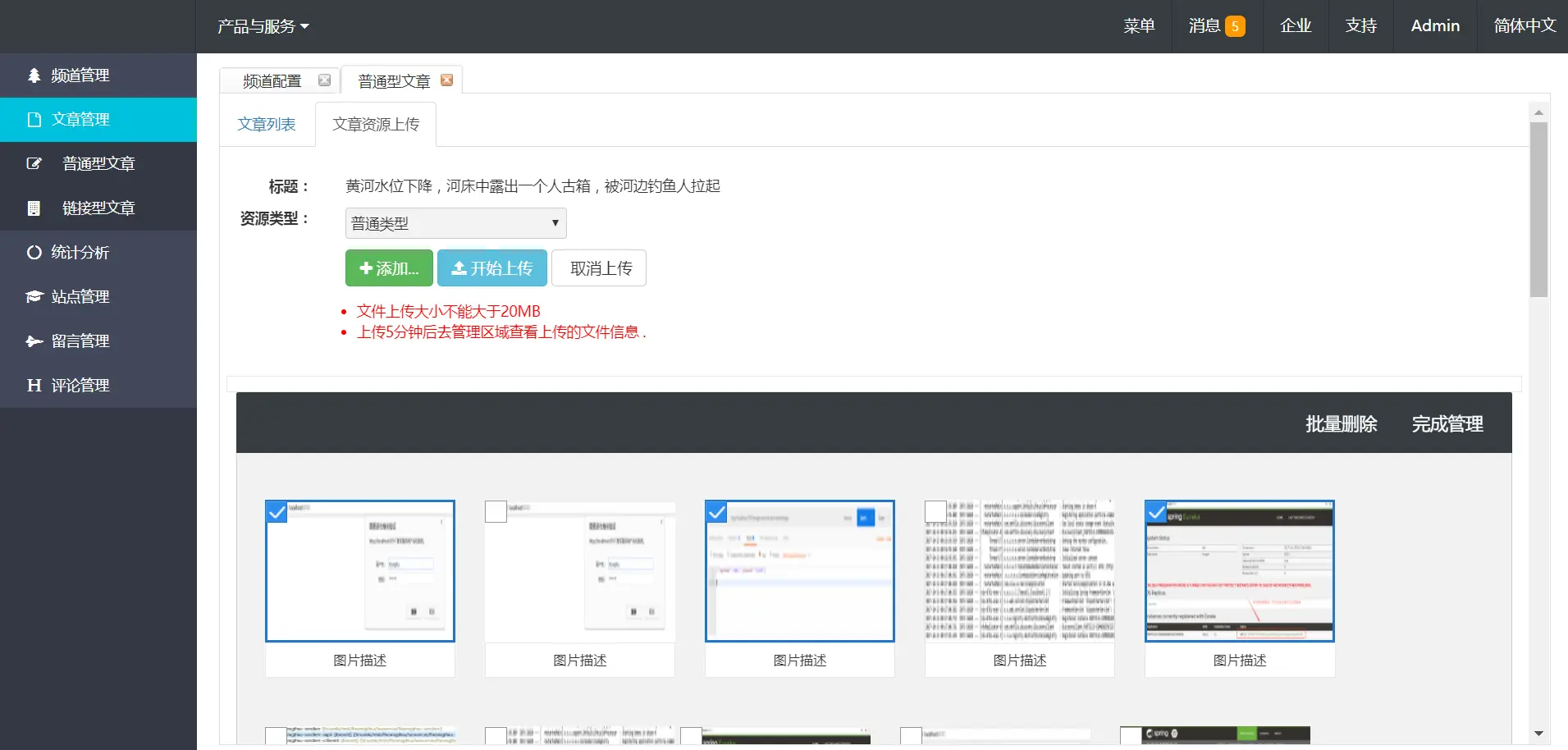Click the plus icon on 添加 button
Screen dimensions: 1568x750
pos(366,268)
